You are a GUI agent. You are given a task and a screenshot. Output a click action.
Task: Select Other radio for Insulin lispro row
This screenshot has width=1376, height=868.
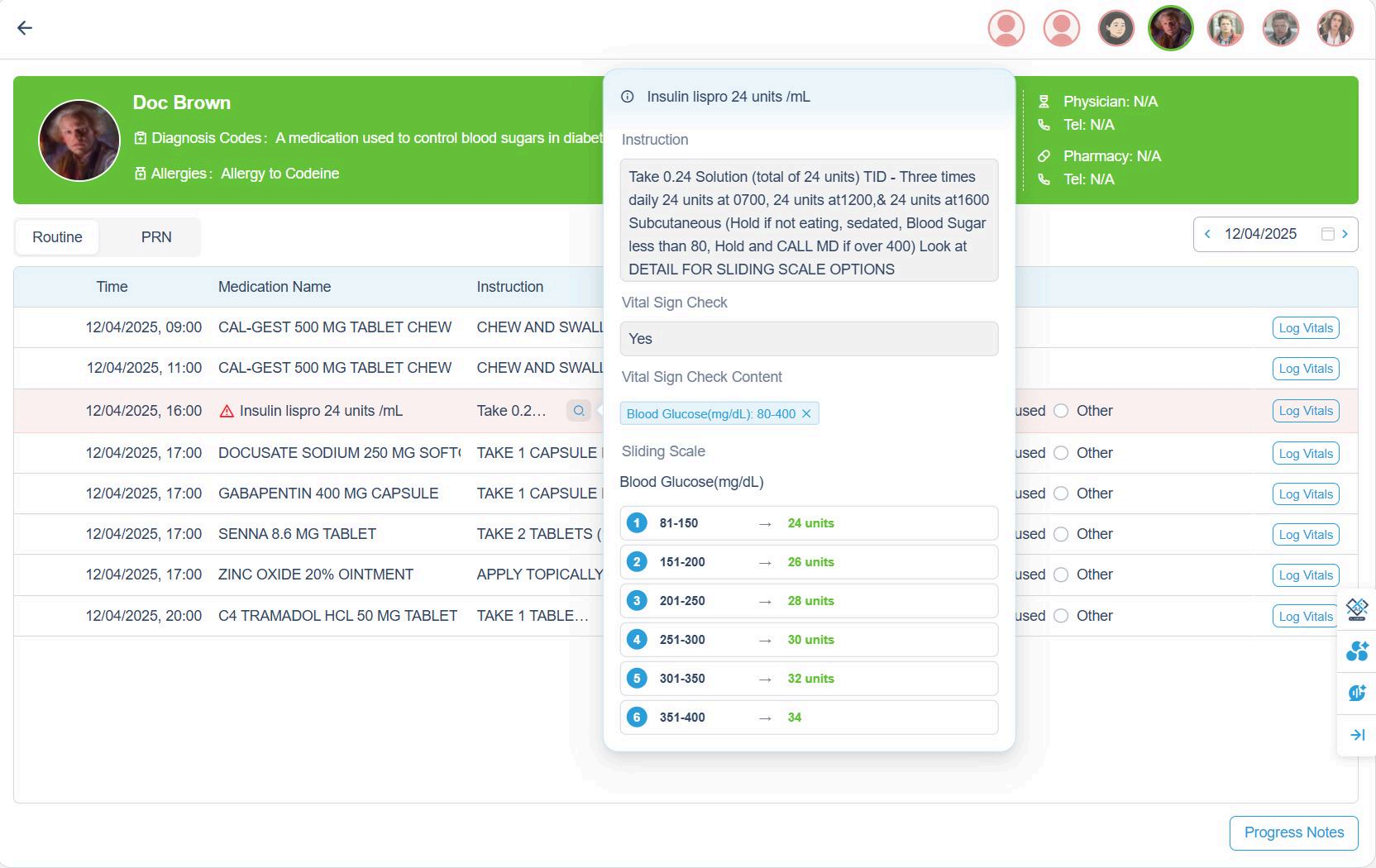coord(1061,411)
